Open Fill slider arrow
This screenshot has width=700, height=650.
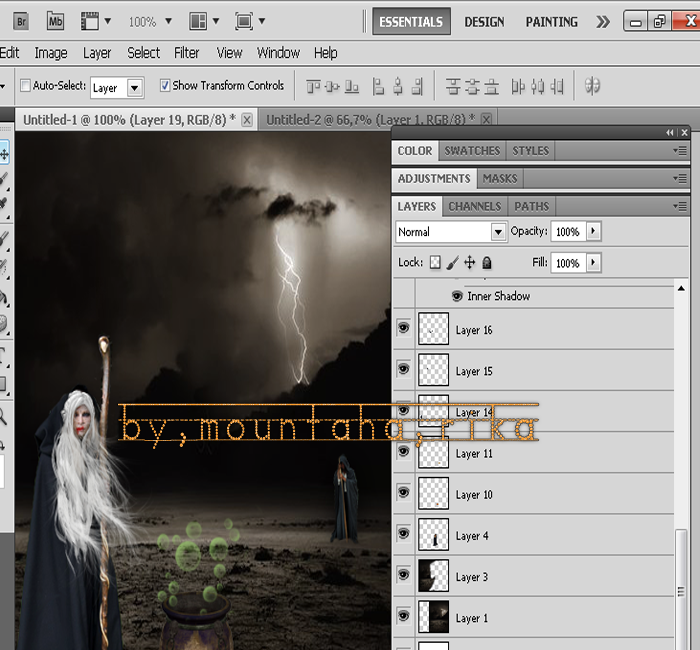coord(593,262)
